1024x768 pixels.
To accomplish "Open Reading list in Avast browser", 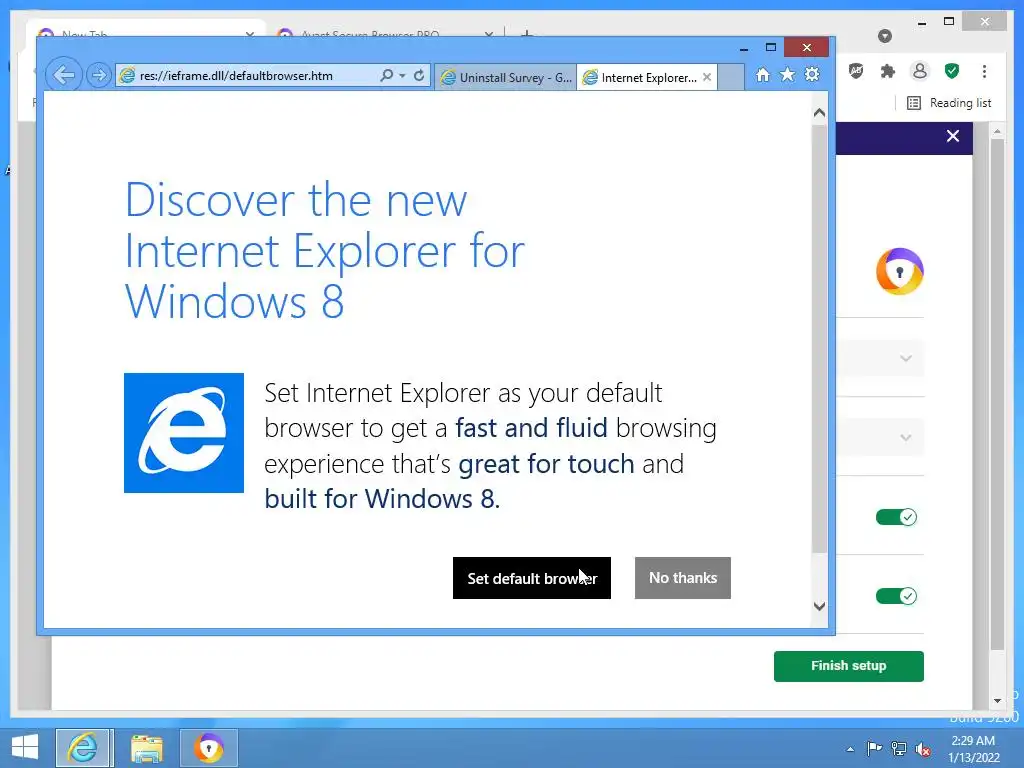I will 950,103.
